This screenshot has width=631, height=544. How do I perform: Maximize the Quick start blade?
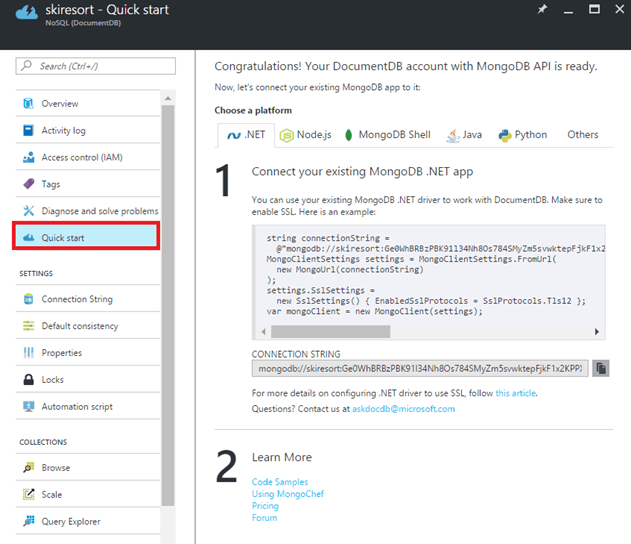tap(594, 9)
